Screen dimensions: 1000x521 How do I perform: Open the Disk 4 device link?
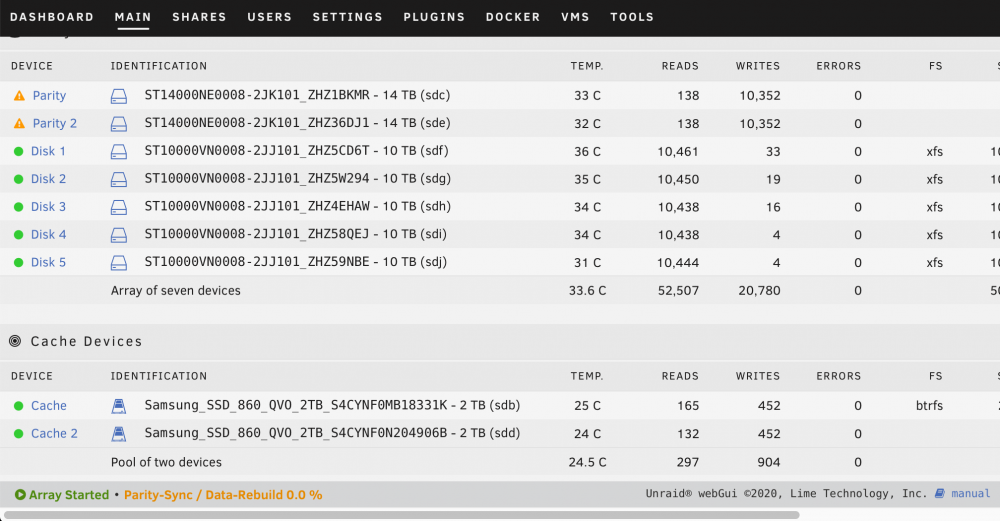coord(48,235)
